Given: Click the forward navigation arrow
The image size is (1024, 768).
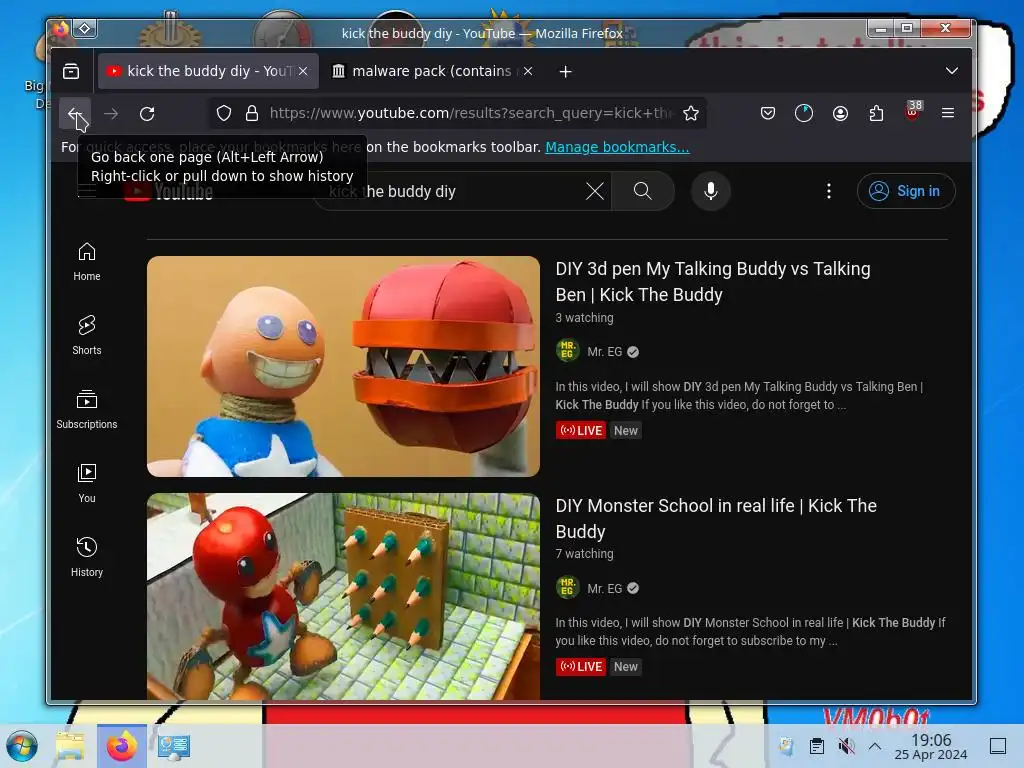Looking at the screenshot, I should [111, 114].
